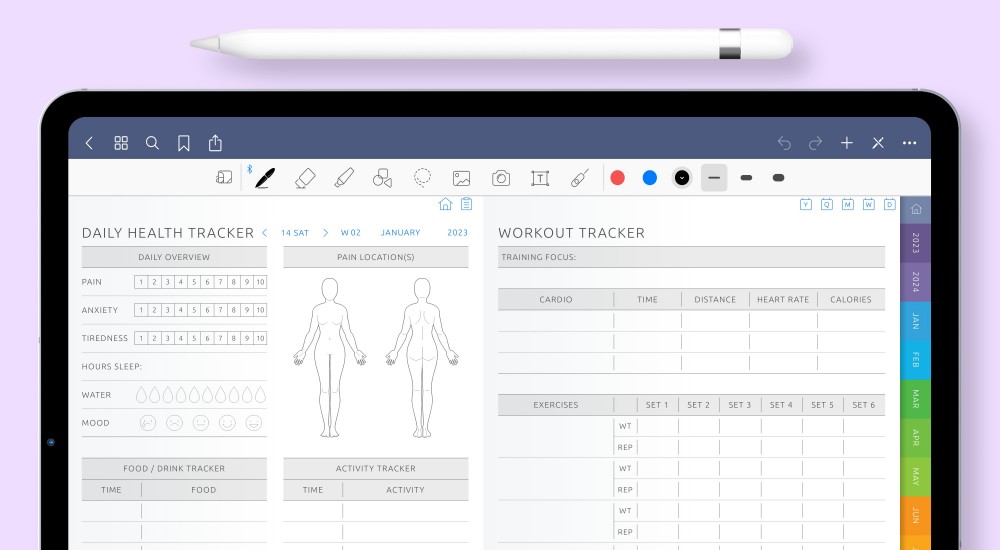This screenshot has width=1000, height=550.
Task: Mark anxiety level 1 box
Action: click(141, 310)
